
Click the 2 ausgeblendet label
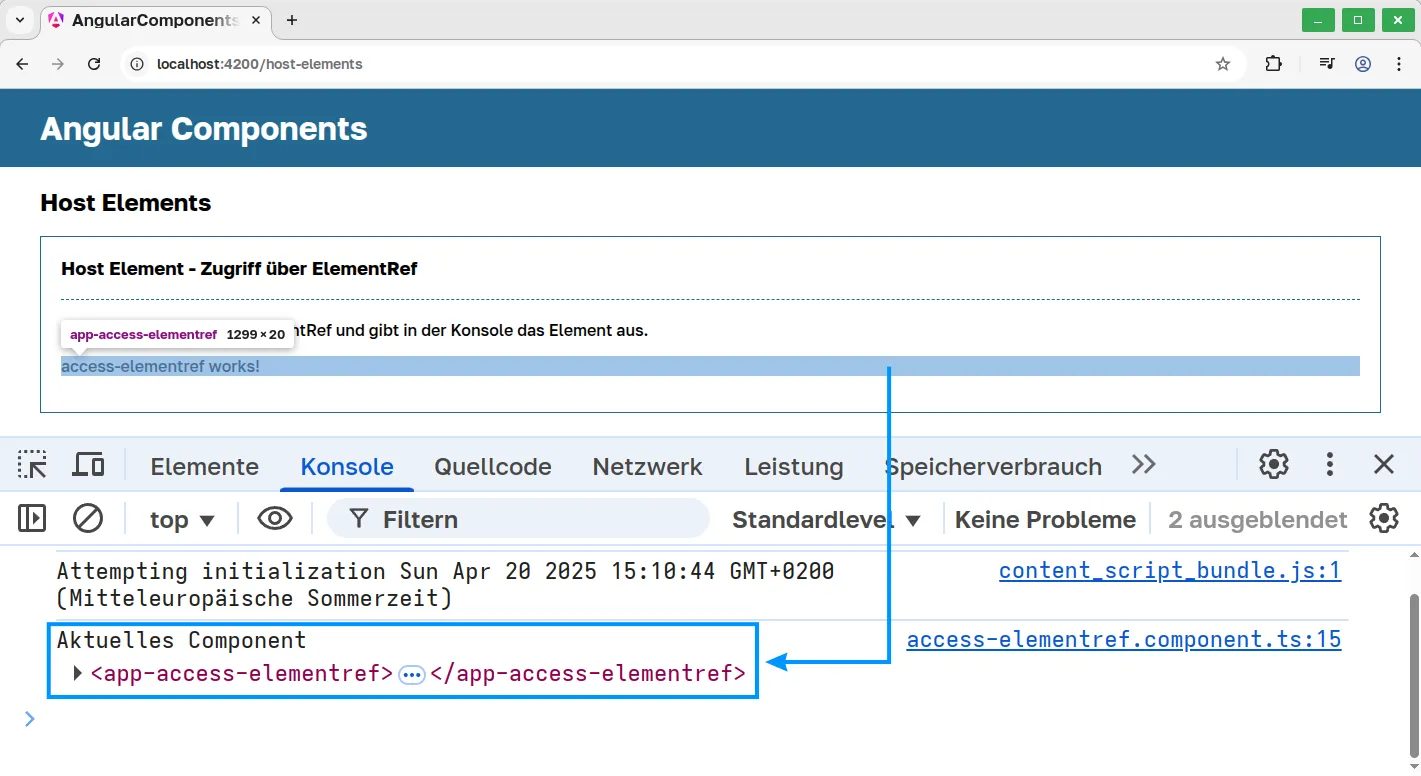click(x=1258, y=520)
